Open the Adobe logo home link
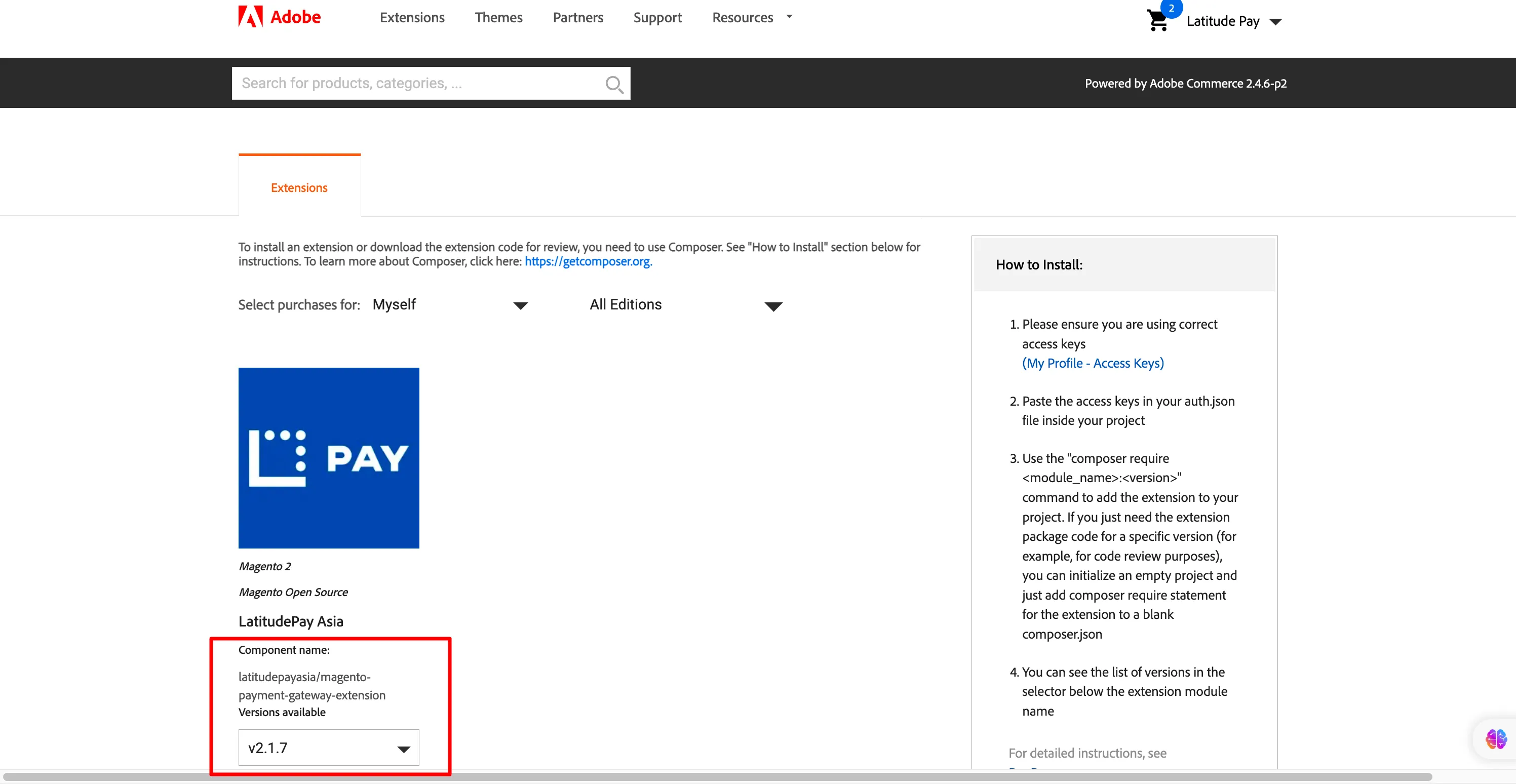 pos(279,17)
